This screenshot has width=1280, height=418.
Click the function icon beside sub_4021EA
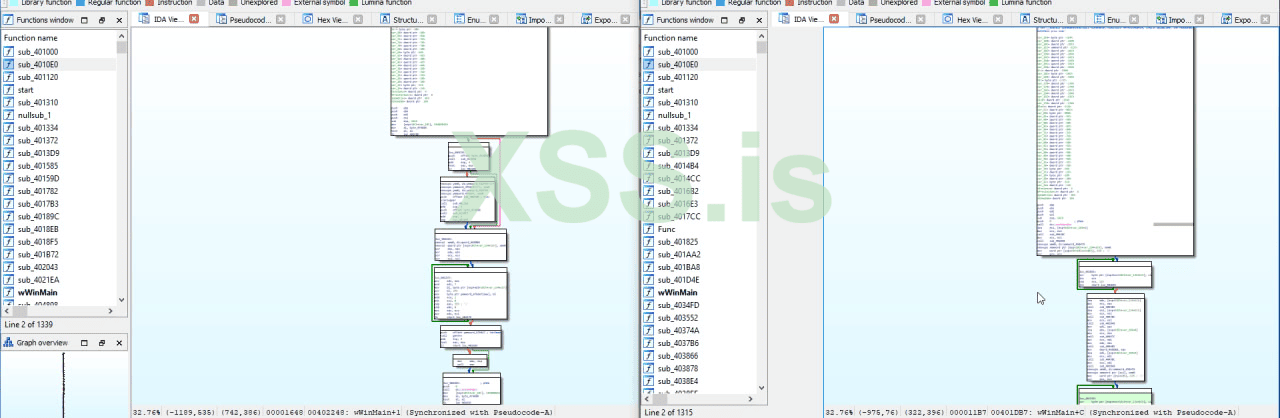click(9, 280)
